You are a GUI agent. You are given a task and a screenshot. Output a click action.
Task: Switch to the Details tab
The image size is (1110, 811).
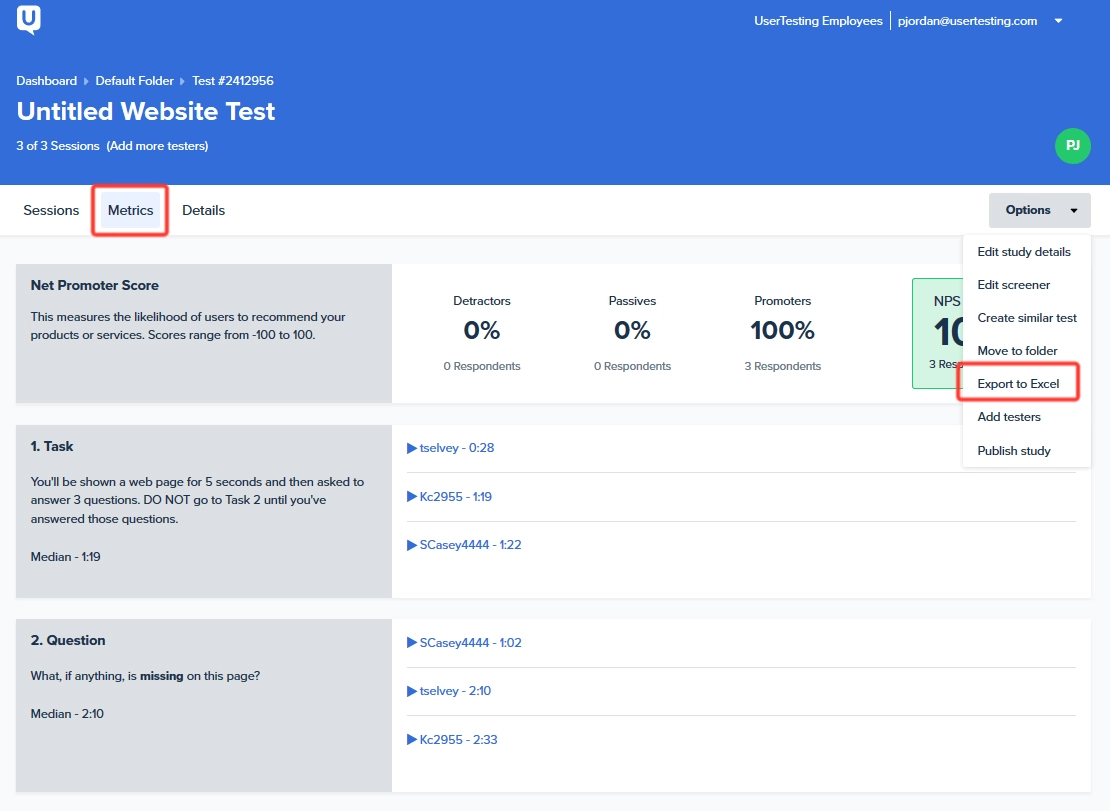tap(203, 210)
